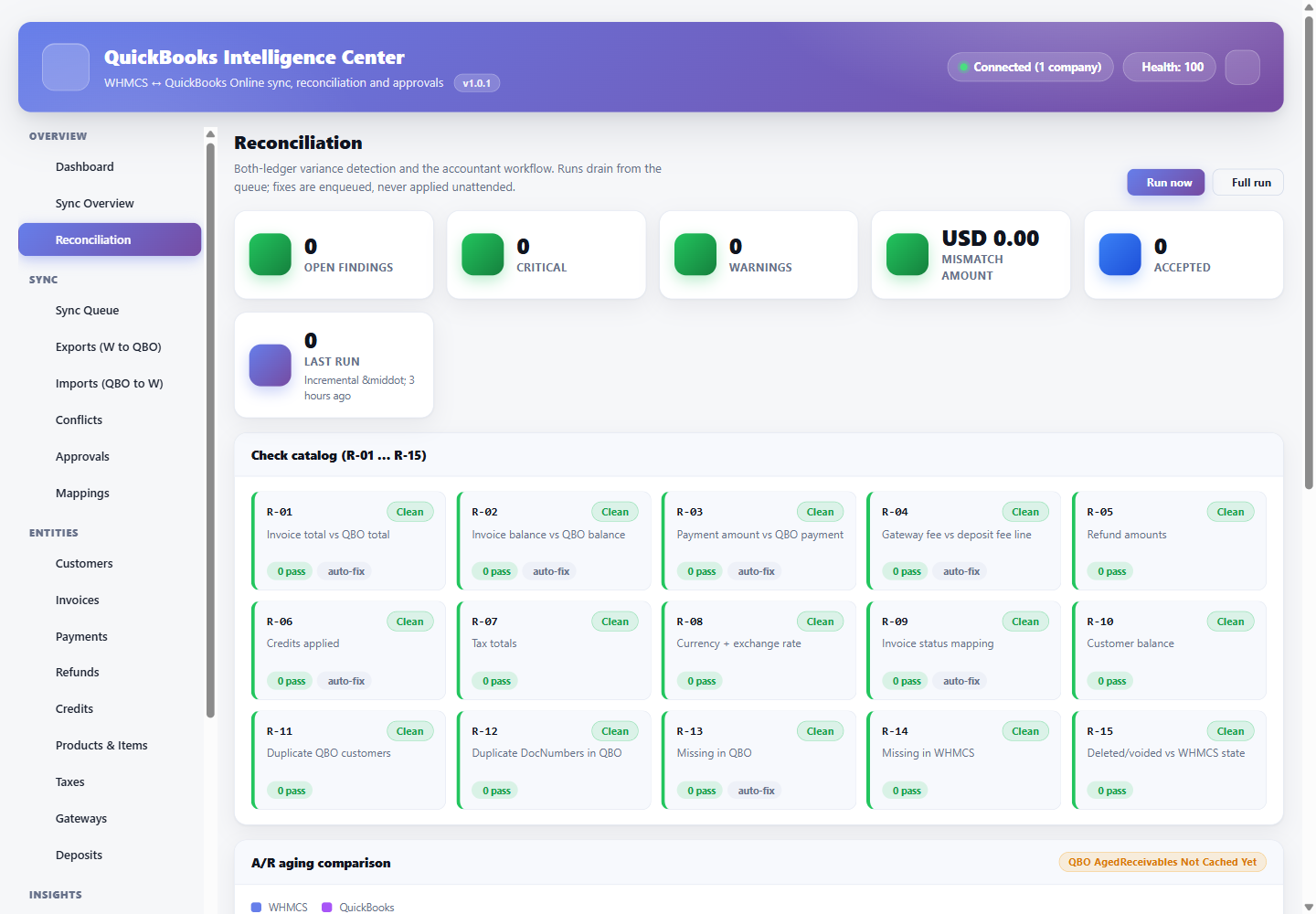Click Full run button
The height and width of the screenshot is (914, 1316).
pos(1248,182)
